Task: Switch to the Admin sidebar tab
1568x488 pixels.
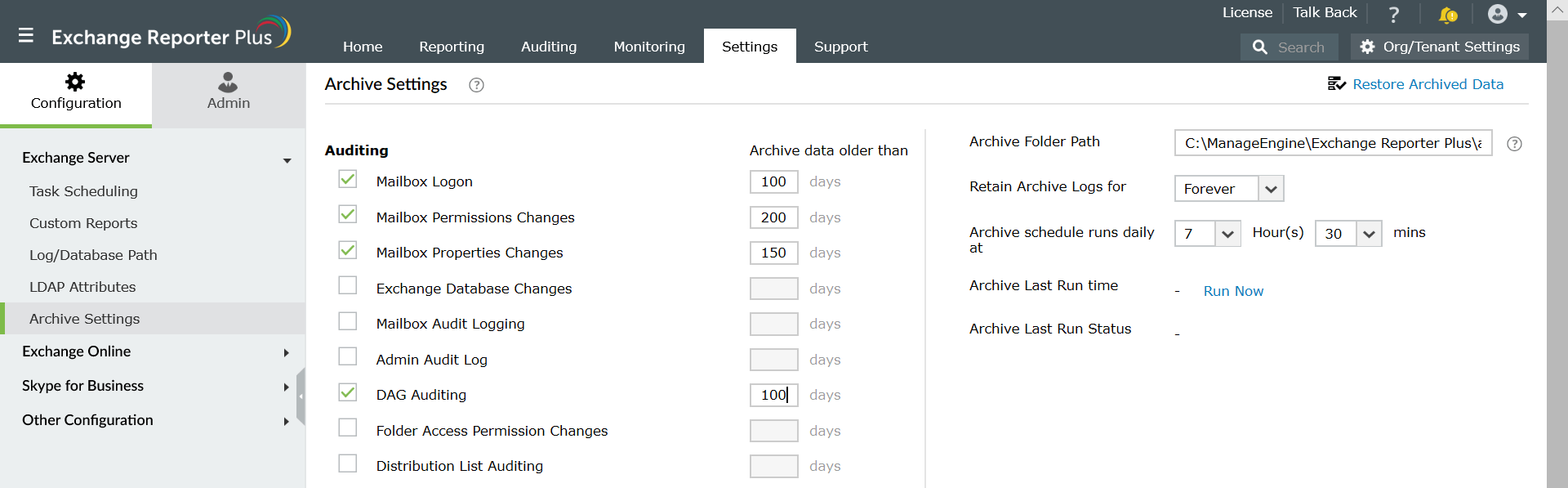Action: tap(229, 92)
